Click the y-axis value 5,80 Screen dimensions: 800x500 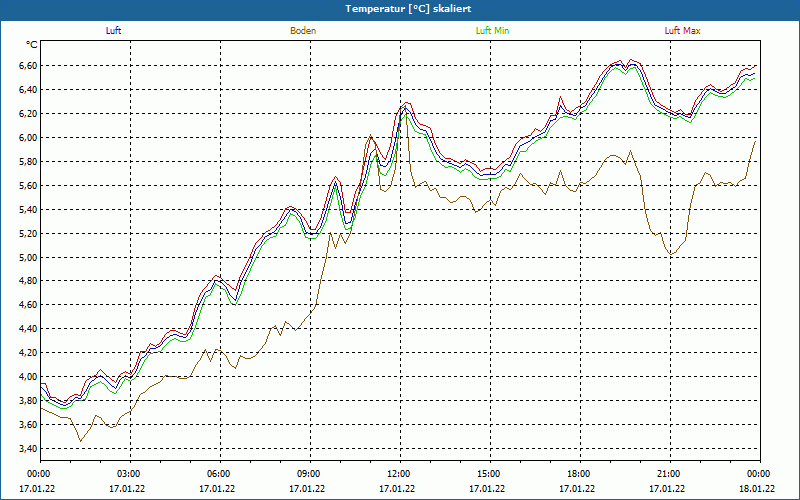[x=28, y=162]
